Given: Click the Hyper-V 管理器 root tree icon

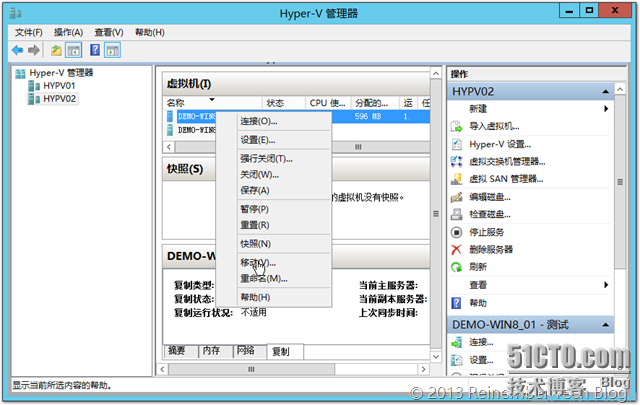Looking at the screenshot, I should (x=20, y=73).
